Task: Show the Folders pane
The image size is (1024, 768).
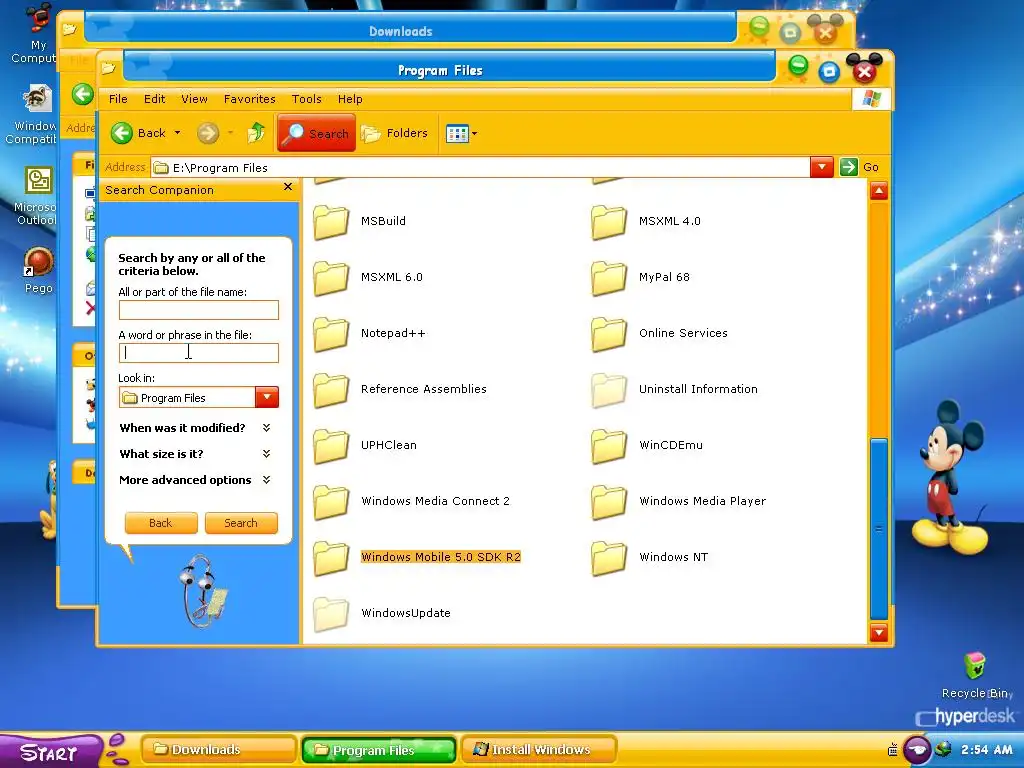Action: [x=394, y=133]
